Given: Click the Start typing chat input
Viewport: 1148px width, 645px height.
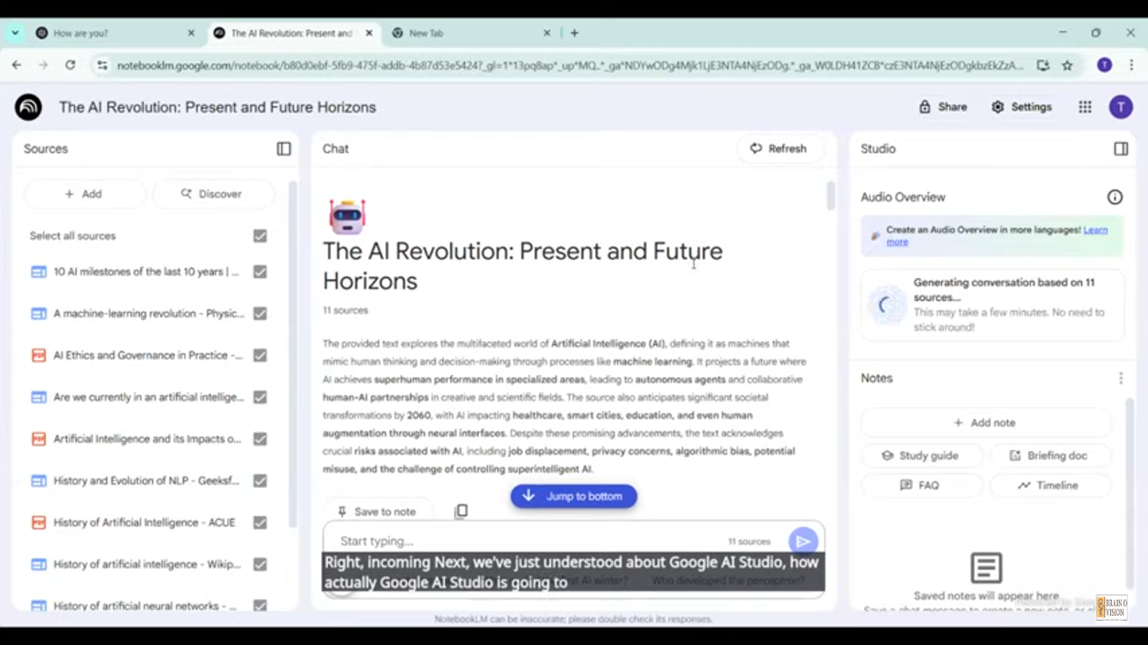Looking at the screenshot, I should click(x=527, y=541).
